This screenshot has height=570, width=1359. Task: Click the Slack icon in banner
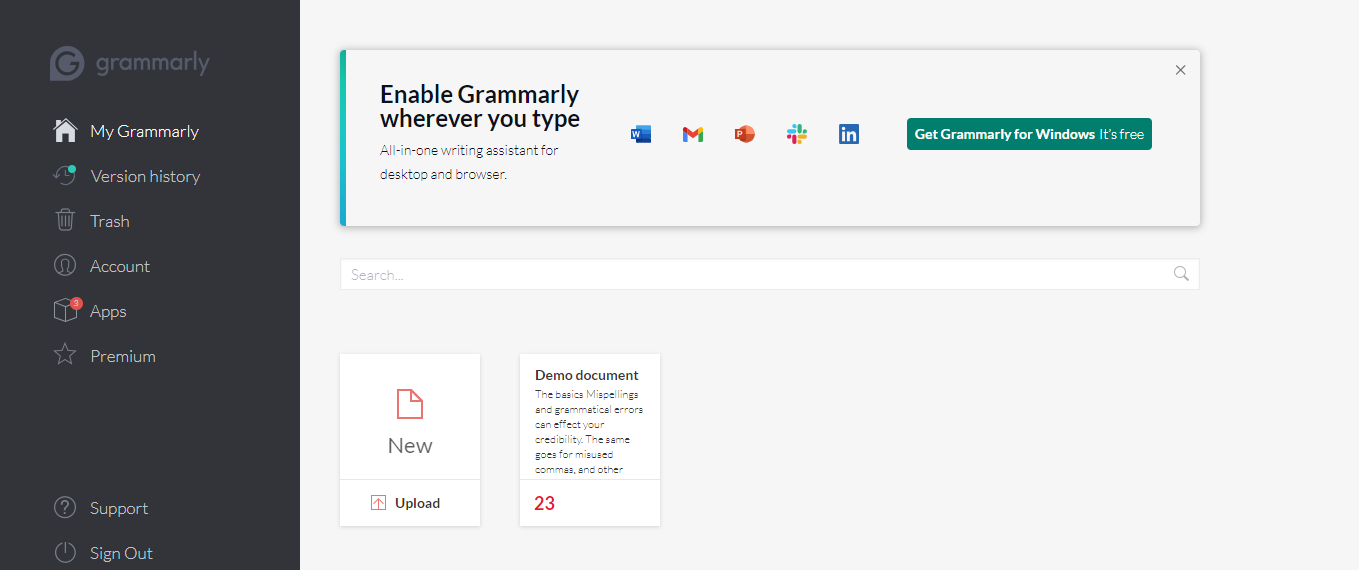click(x=797, y=134)
